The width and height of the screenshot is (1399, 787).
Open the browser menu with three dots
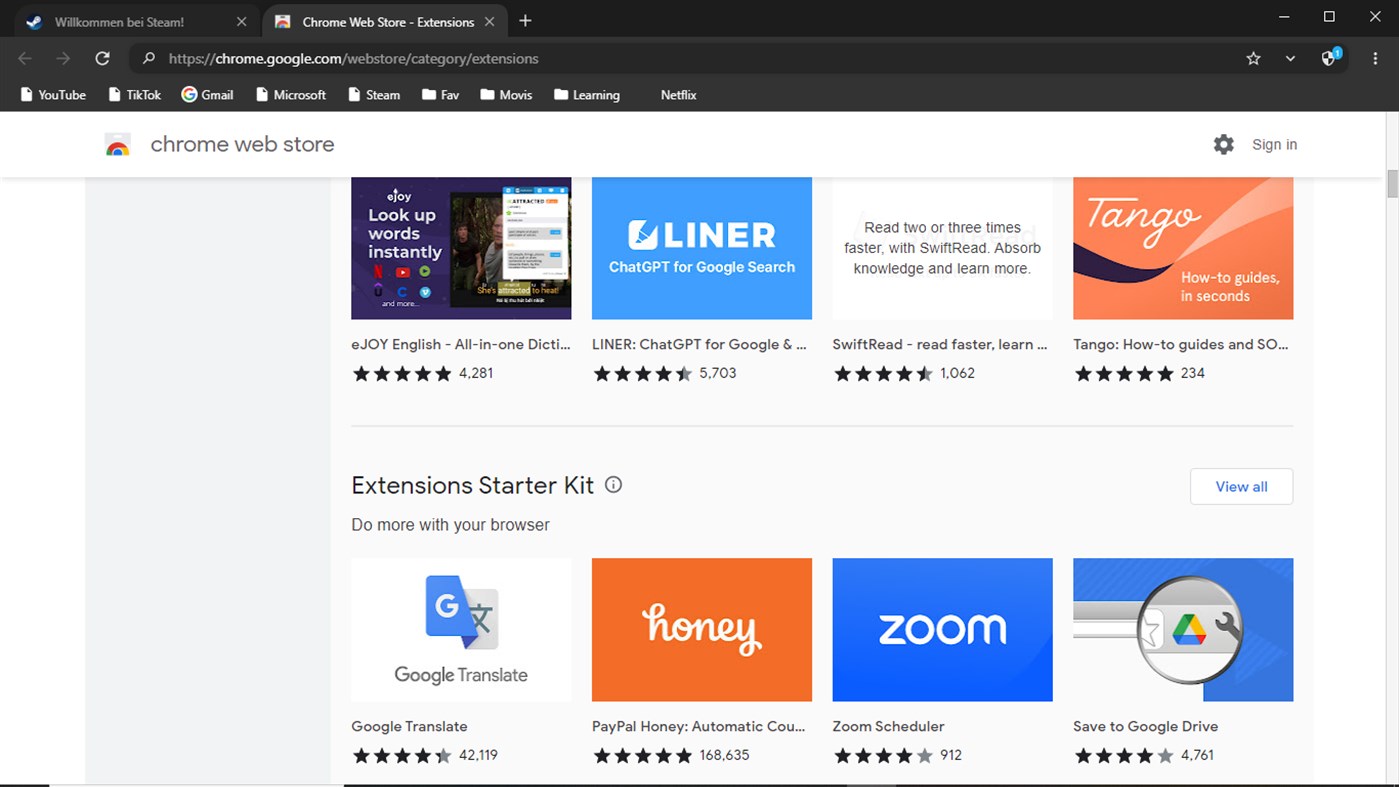pos(1376,58)
